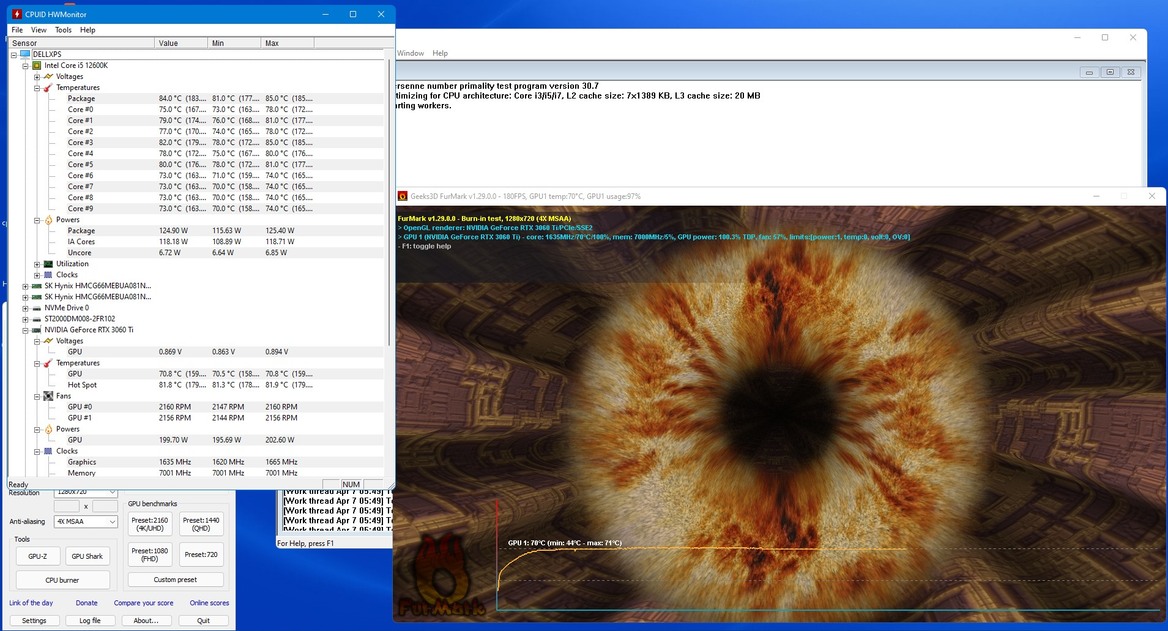Open the HWMonitor Help menu
The width and height of the screenshot is (1168, 631).
click(88, 30)
